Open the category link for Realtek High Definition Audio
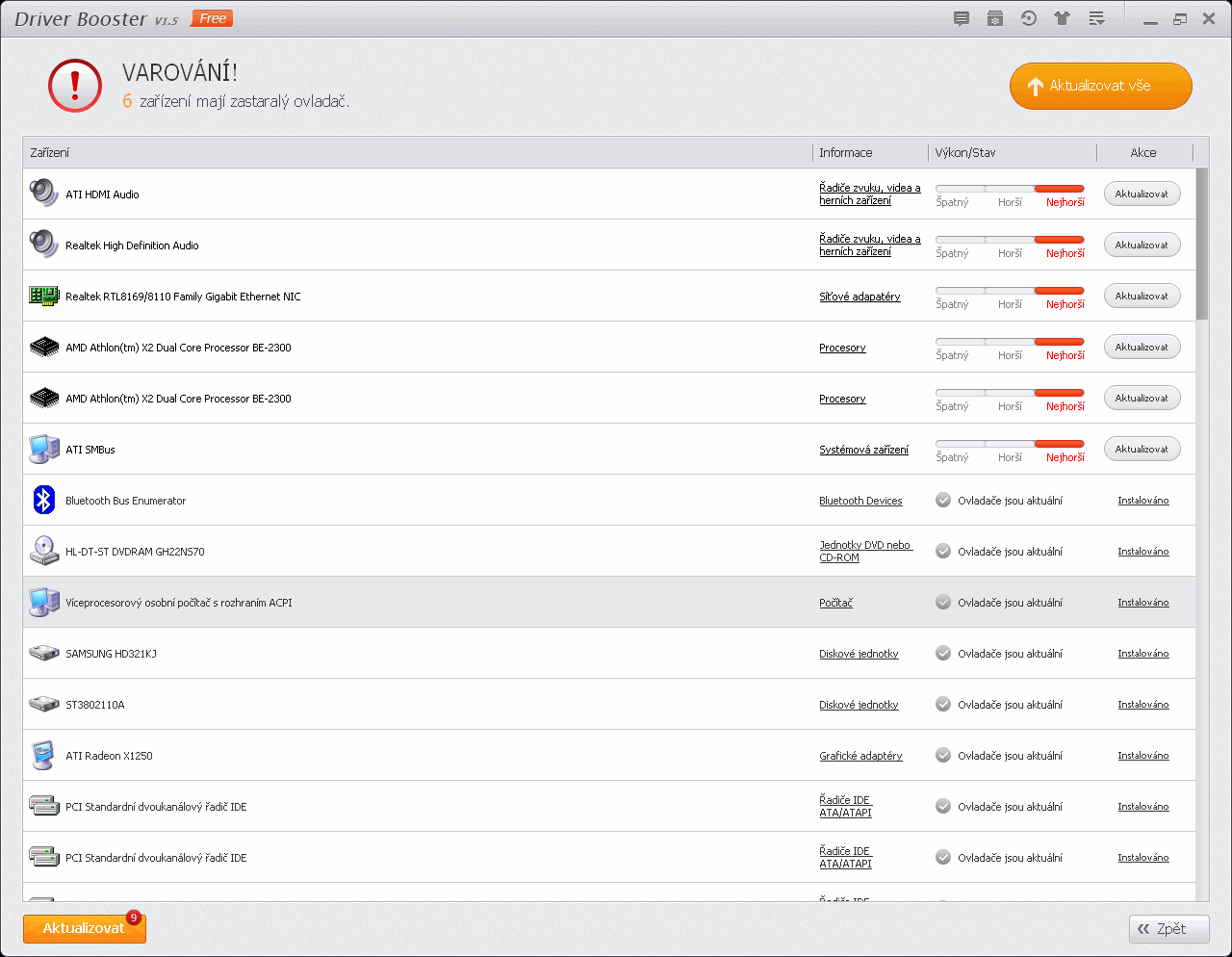The width and height of the screenshot is (1232, 957). (x=870, y=245)
